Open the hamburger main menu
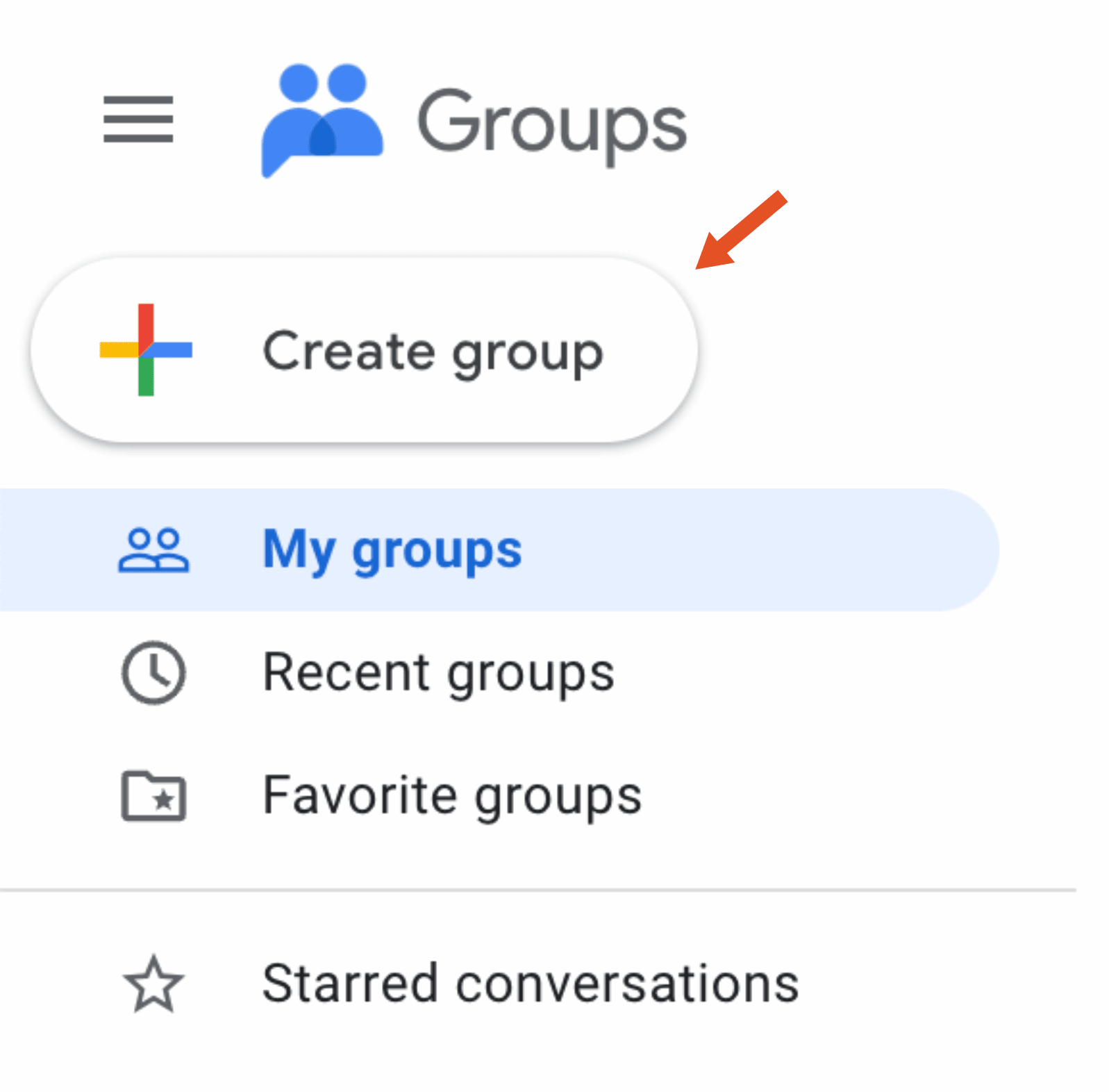 [138, 119]
